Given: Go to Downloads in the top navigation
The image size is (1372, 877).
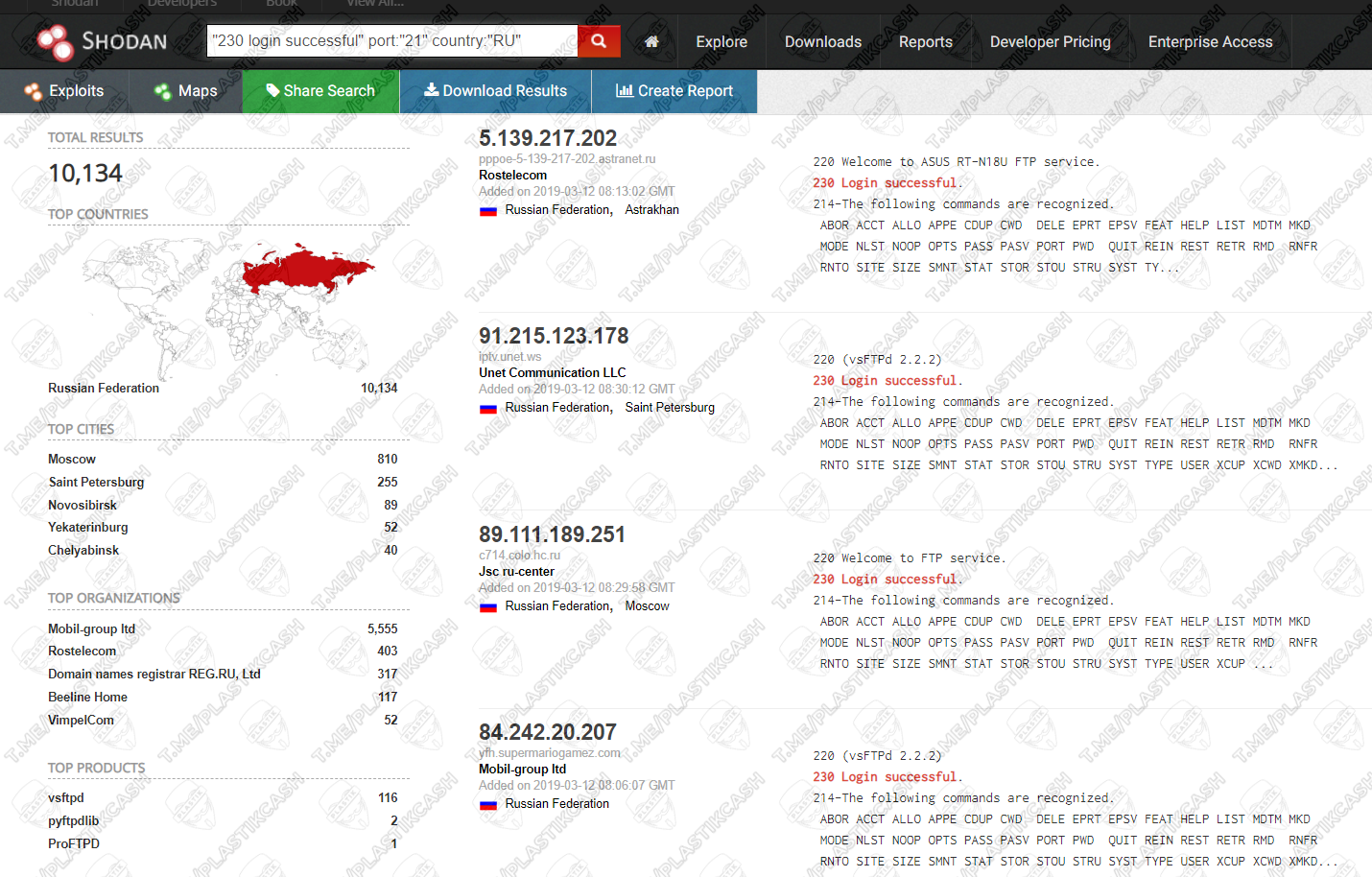Looking at the screenshot, I should [x=822, y=42].
